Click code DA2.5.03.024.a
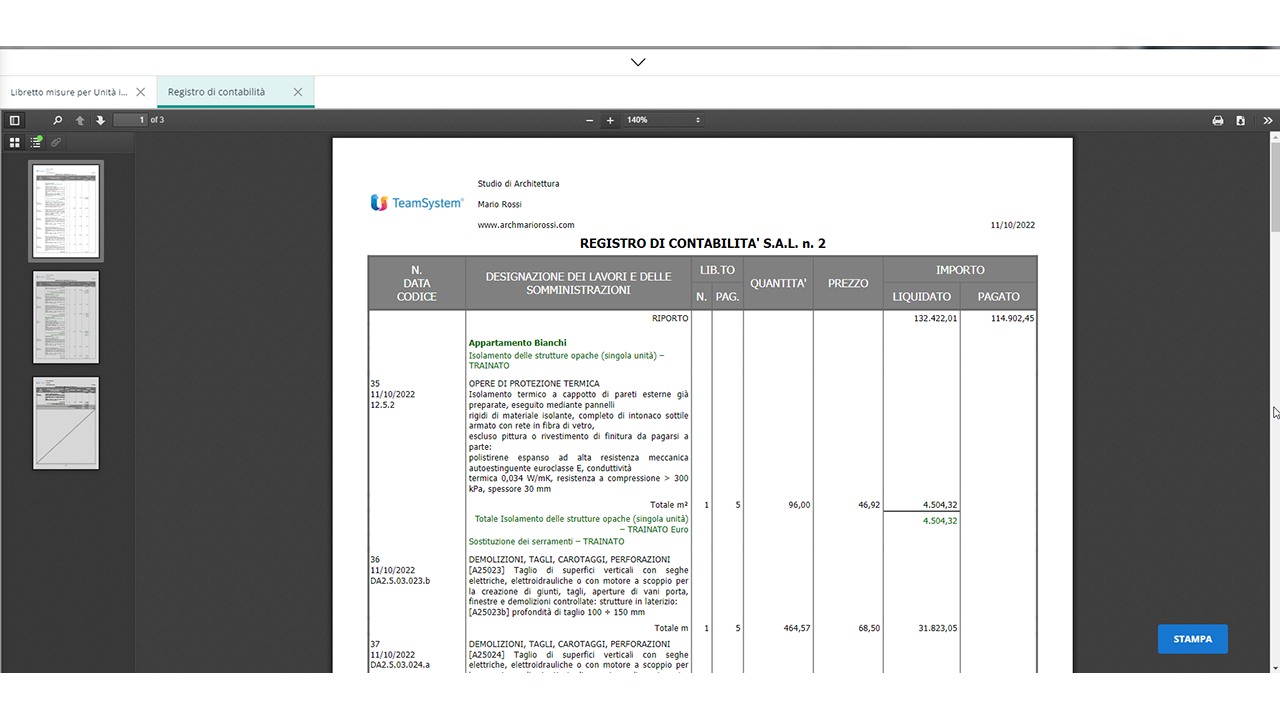This screenshot has height=720, width=1280. (x=400, y=665)
